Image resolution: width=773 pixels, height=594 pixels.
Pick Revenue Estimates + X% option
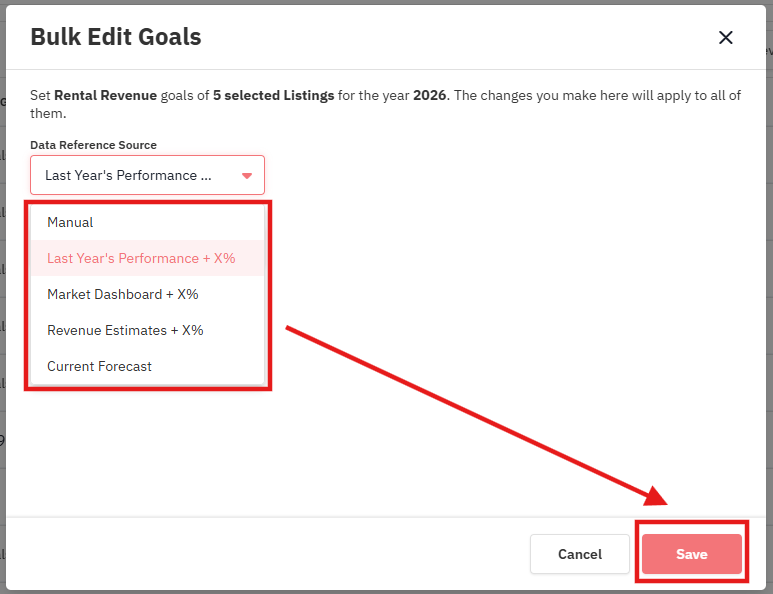click(147, 330)
